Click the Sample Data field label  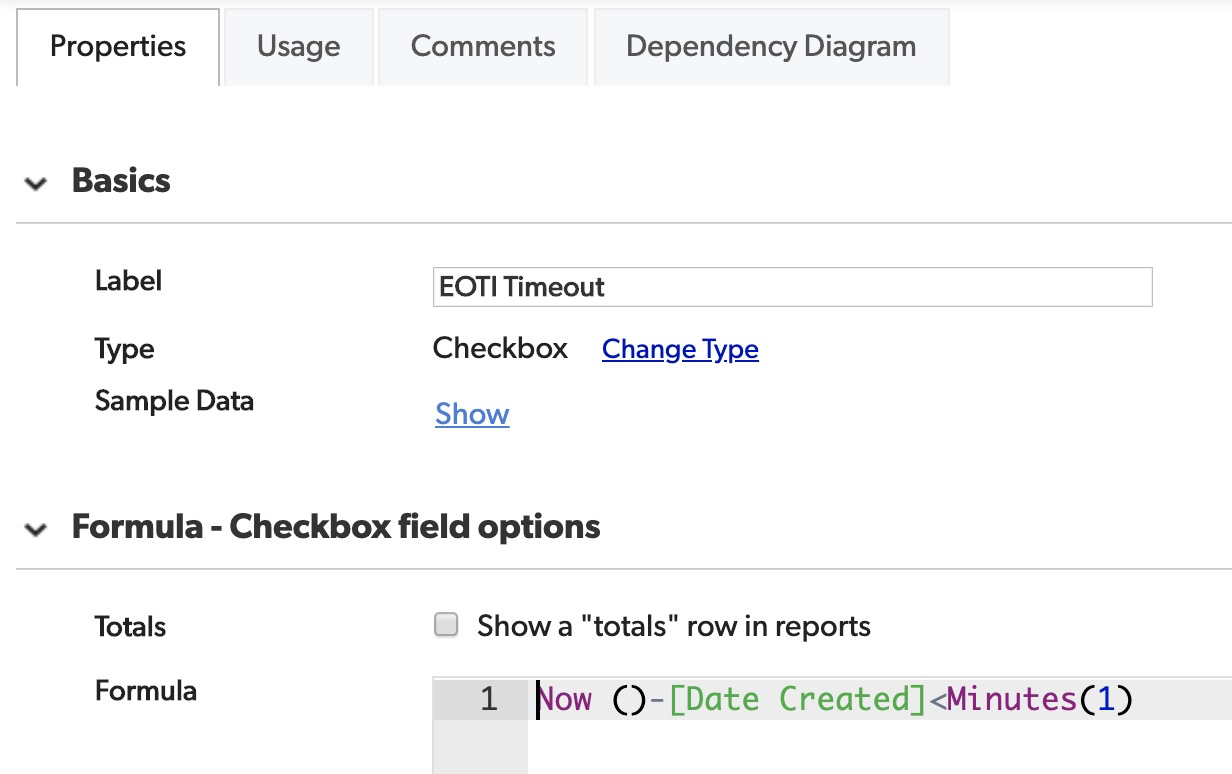coord(174,401)
